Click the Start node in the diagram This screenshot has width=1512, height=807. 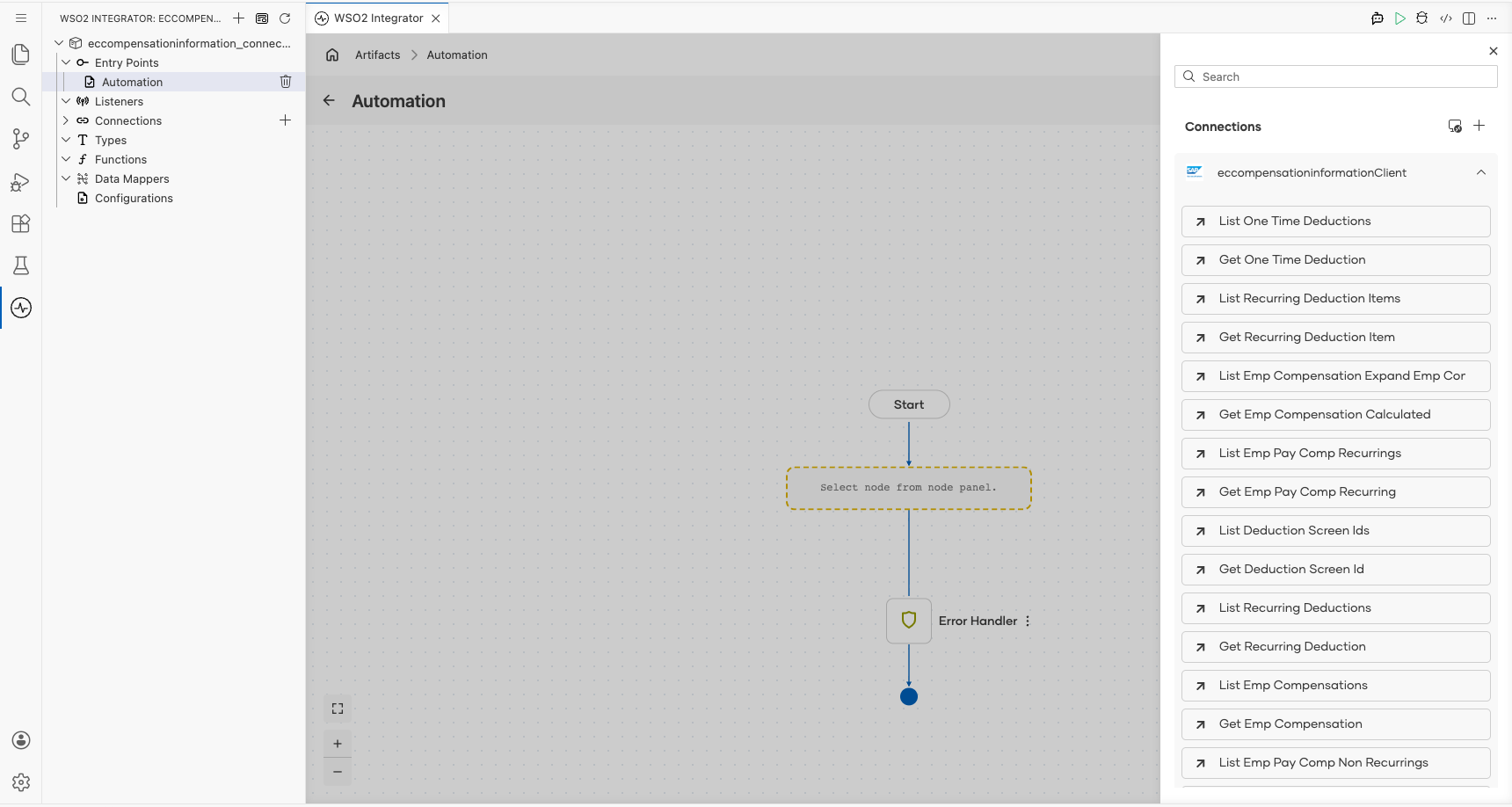click(x=909, y=404)
